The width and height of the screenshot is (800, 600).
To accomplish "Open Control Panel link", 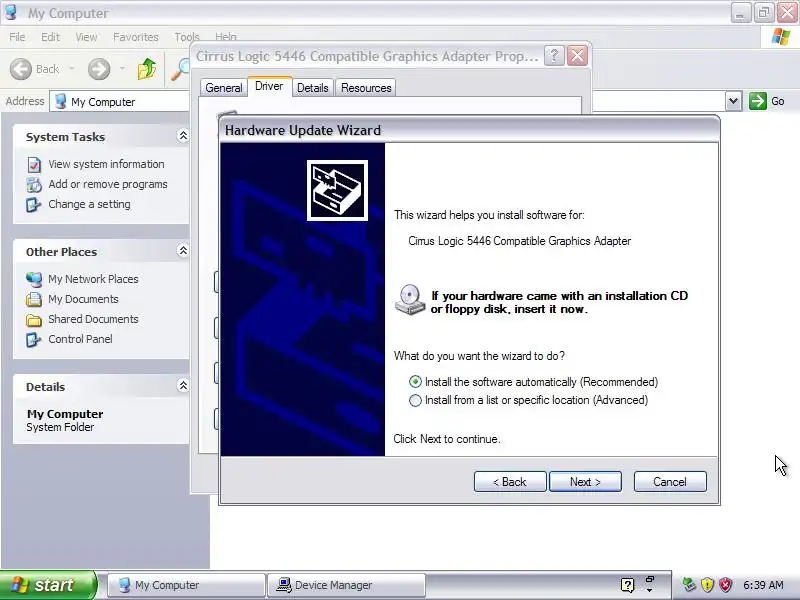I will (80, 339).
